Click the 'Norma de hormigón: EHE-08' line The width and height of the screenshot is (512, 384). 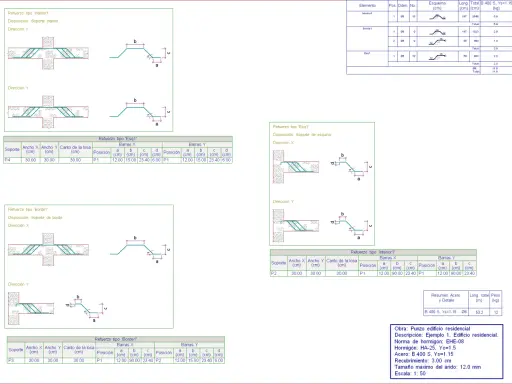coord(429,341)
